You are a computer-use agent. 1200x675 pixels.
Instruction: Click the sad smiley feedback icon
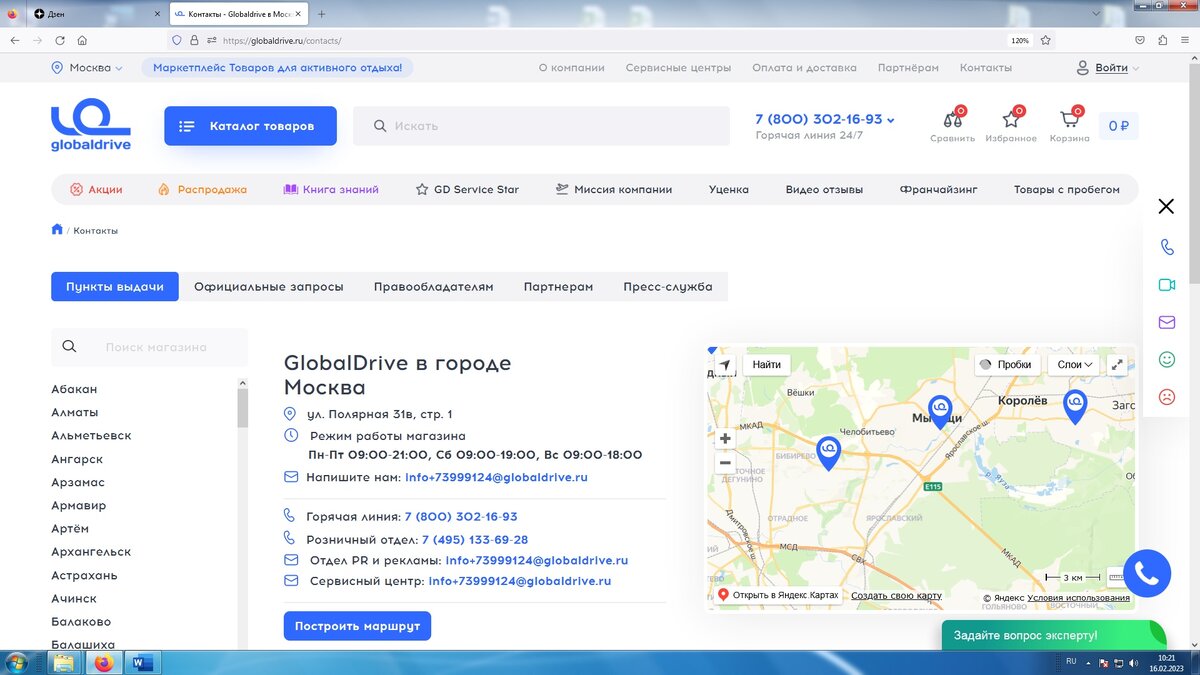tap(1166, 396)
